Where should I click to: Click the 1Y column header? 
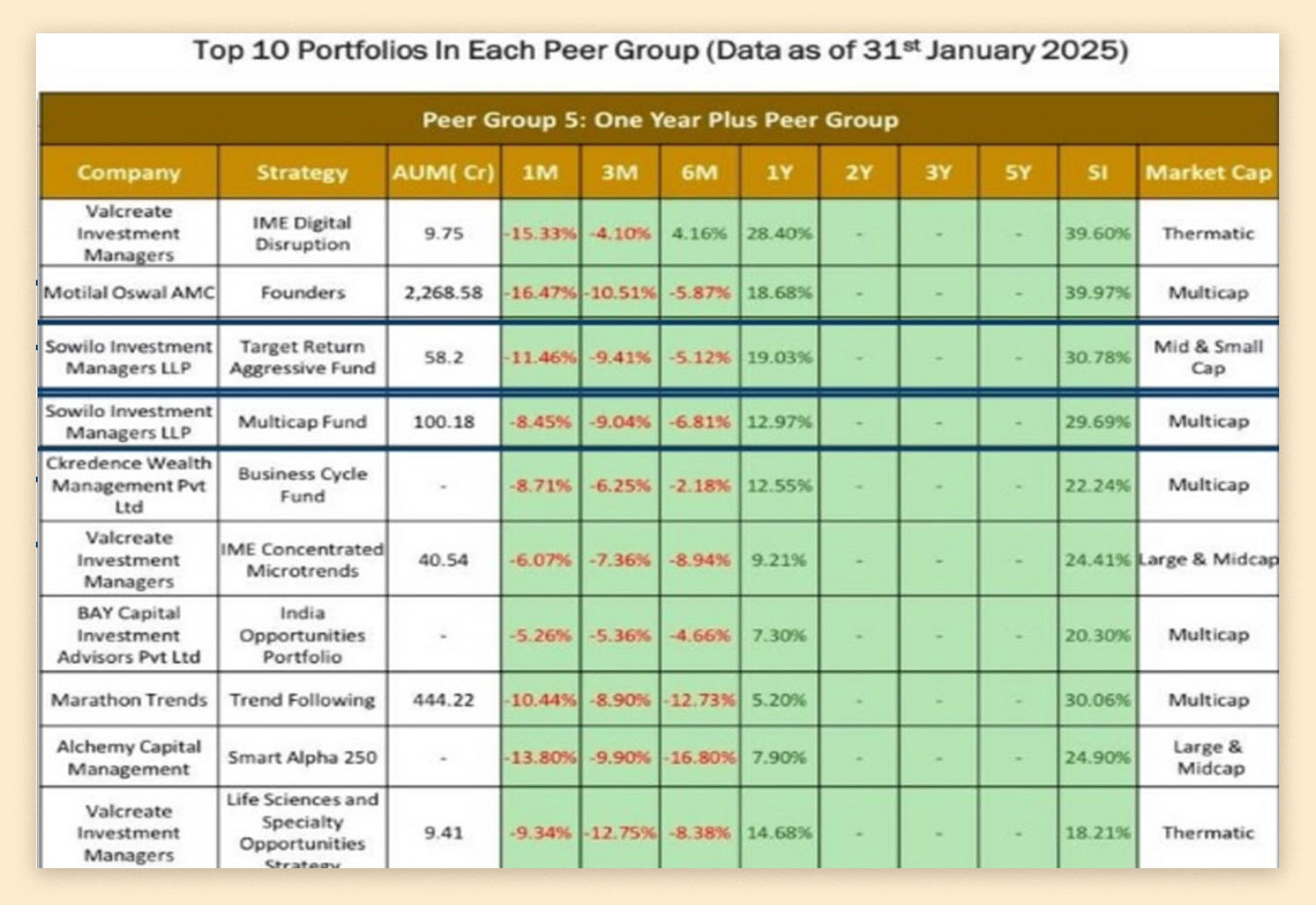(x=779, y=173)
